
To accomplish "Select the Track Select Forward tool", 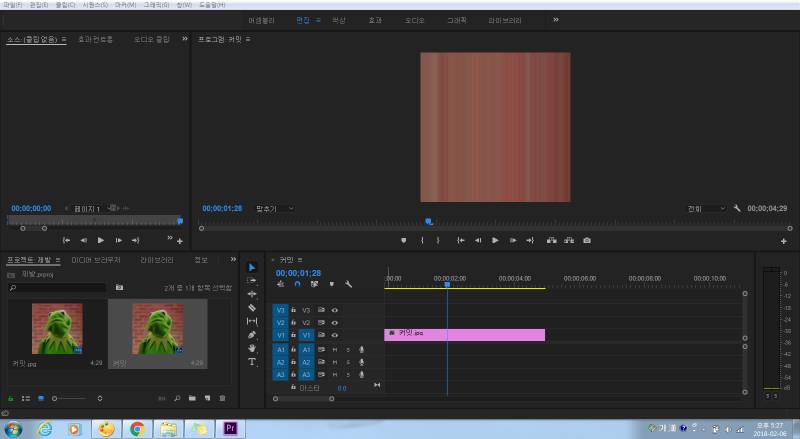I will [252, 281].
